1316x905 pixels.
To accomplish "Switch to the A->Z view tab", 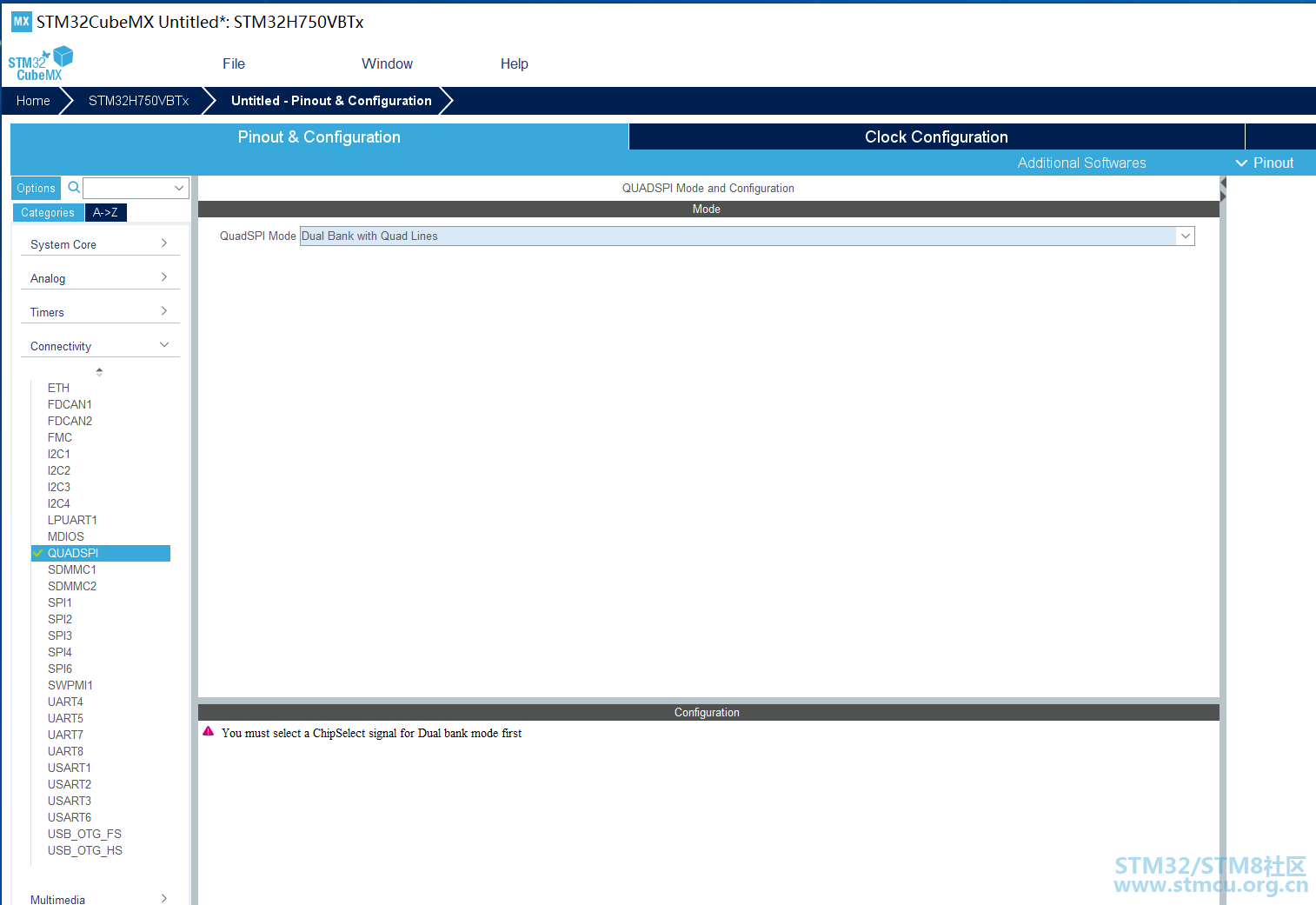I will [x=105, y=212].
